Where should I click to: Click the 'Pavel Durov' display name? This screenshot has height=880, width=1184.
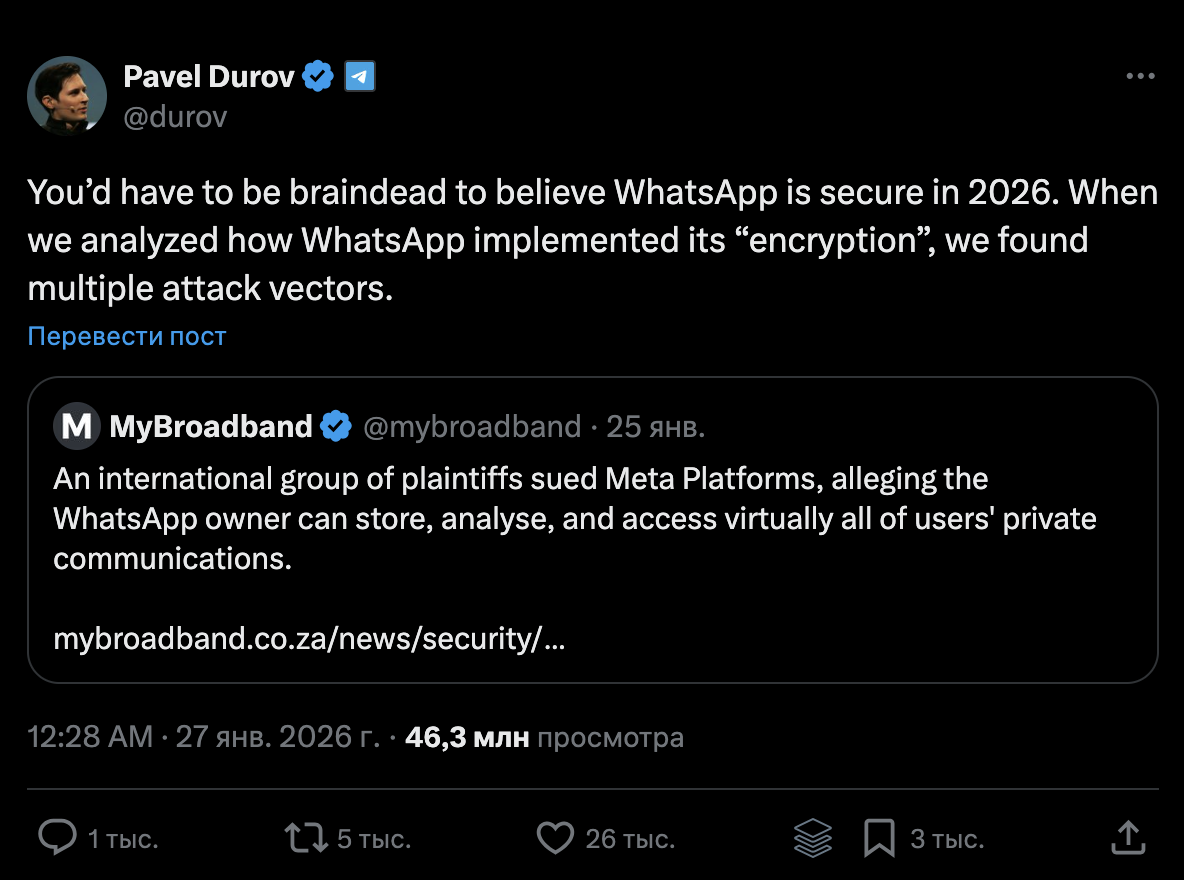210,76
